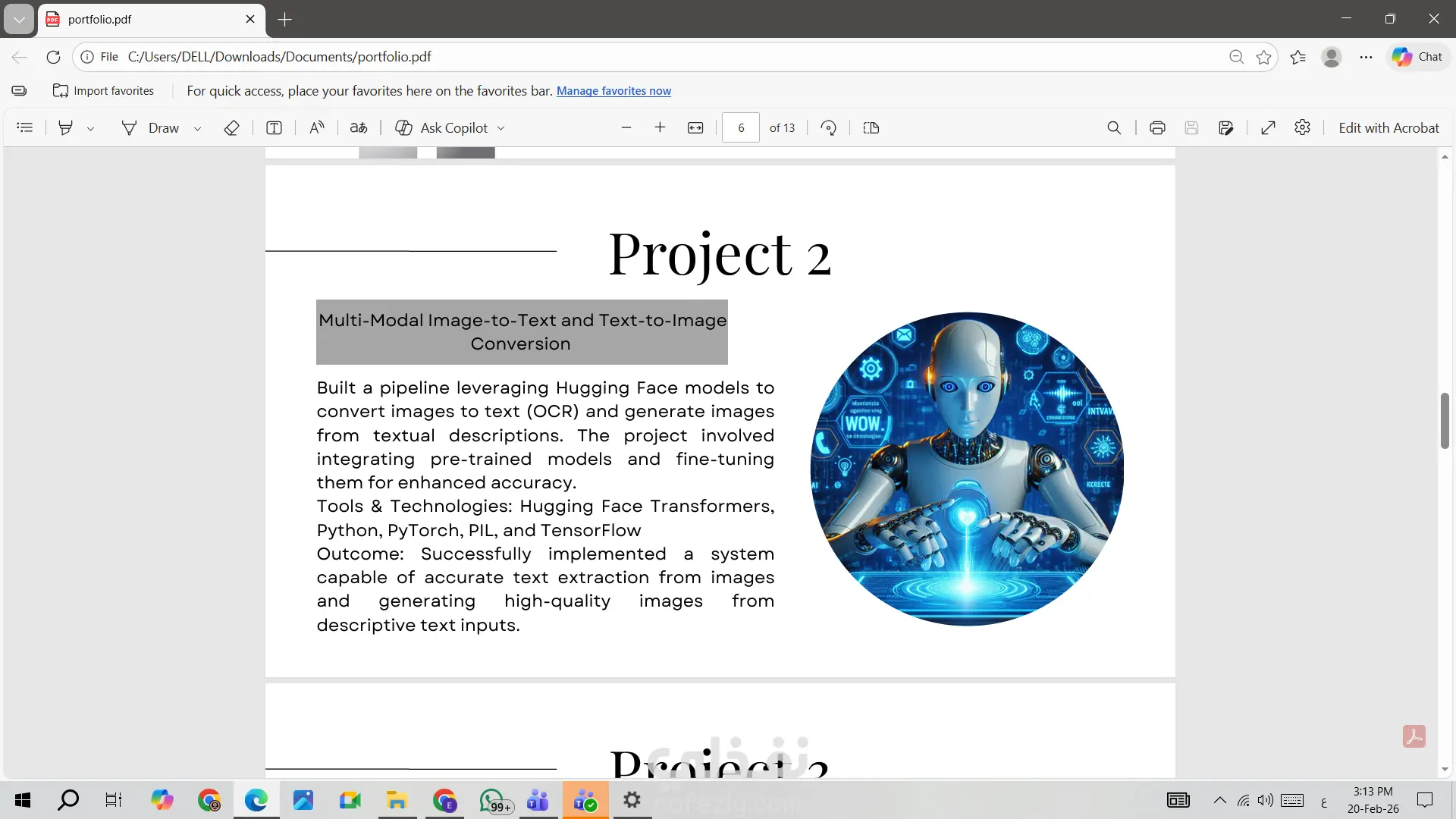Toggle the favorites star for this page

1263,57
